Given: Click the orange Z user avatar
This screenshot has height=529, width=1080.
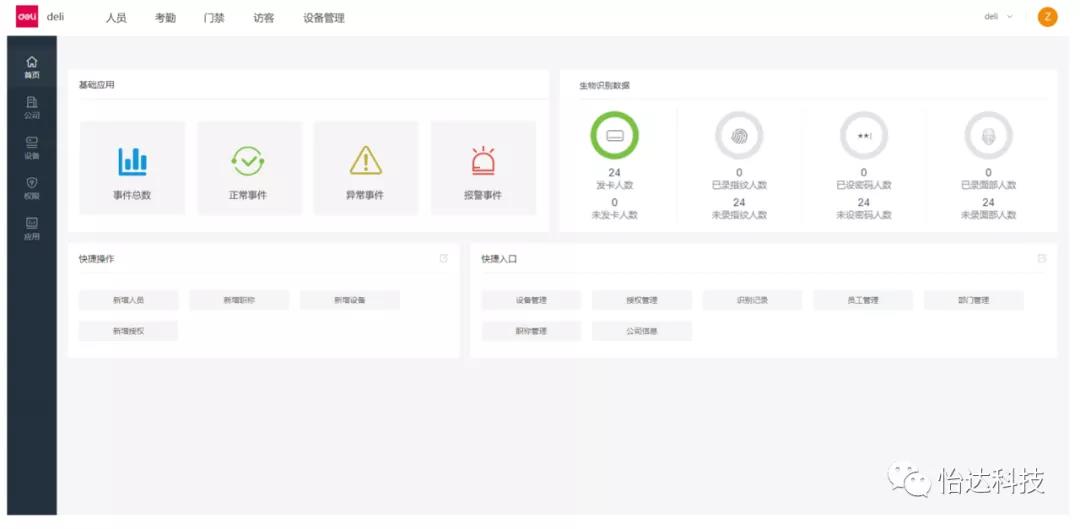Looking at the screenshot, I should pos(1047,17).
